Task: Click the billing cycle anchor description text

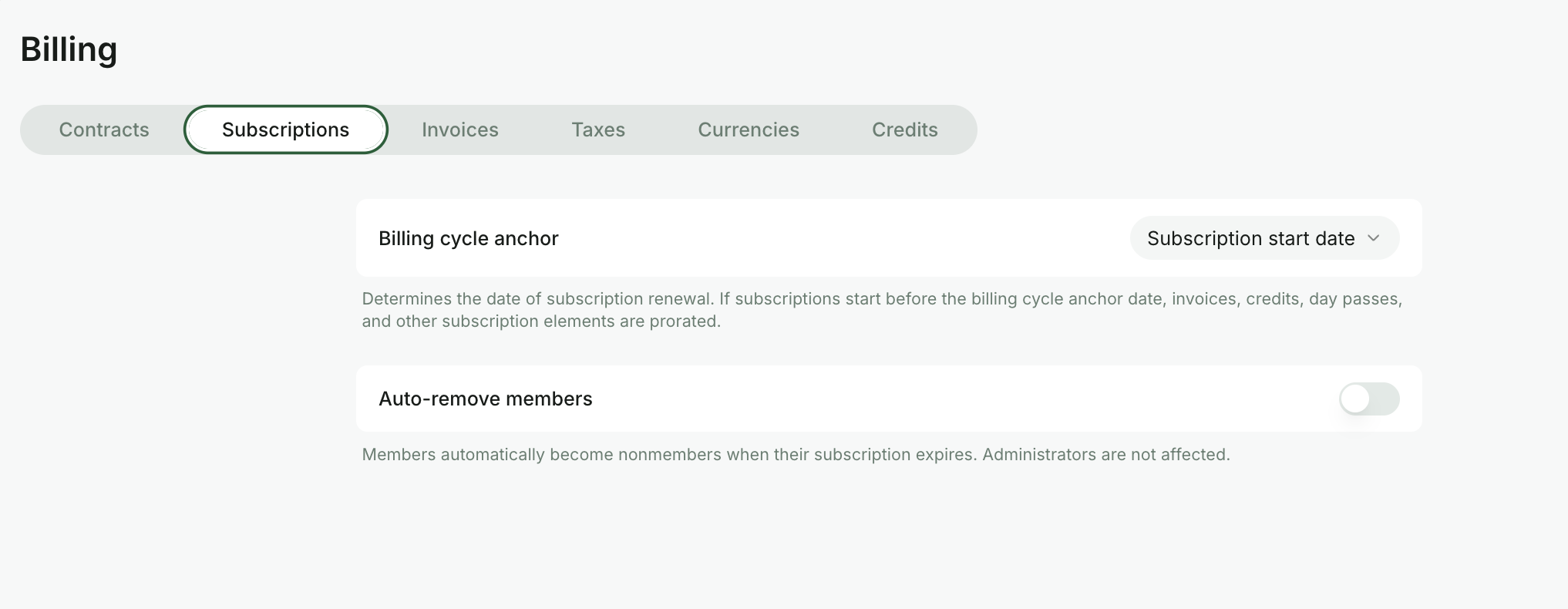Action: (882, 310)
